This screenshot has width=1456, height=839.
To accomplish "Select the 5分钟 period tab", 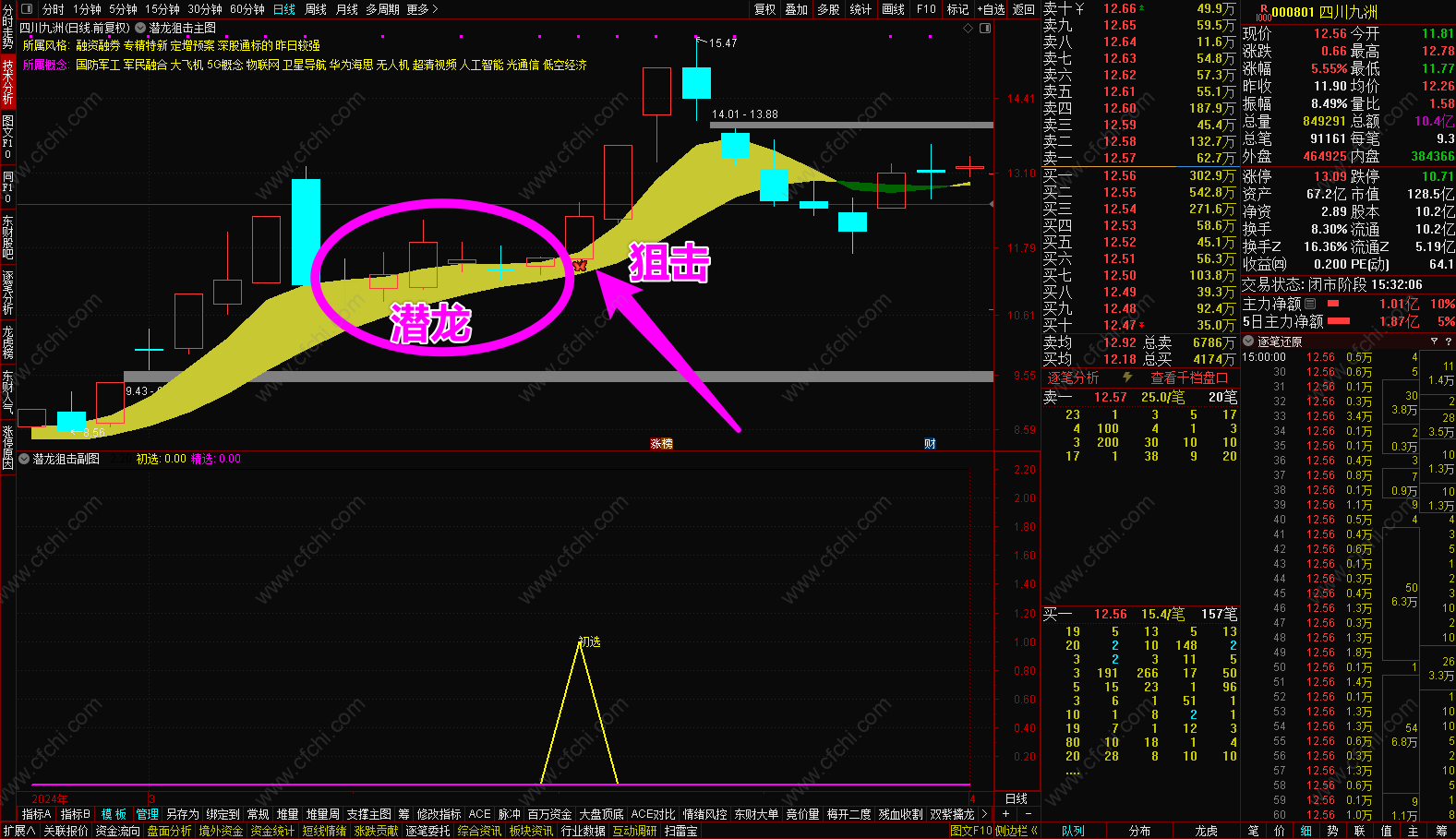I will tap(123, 9).
